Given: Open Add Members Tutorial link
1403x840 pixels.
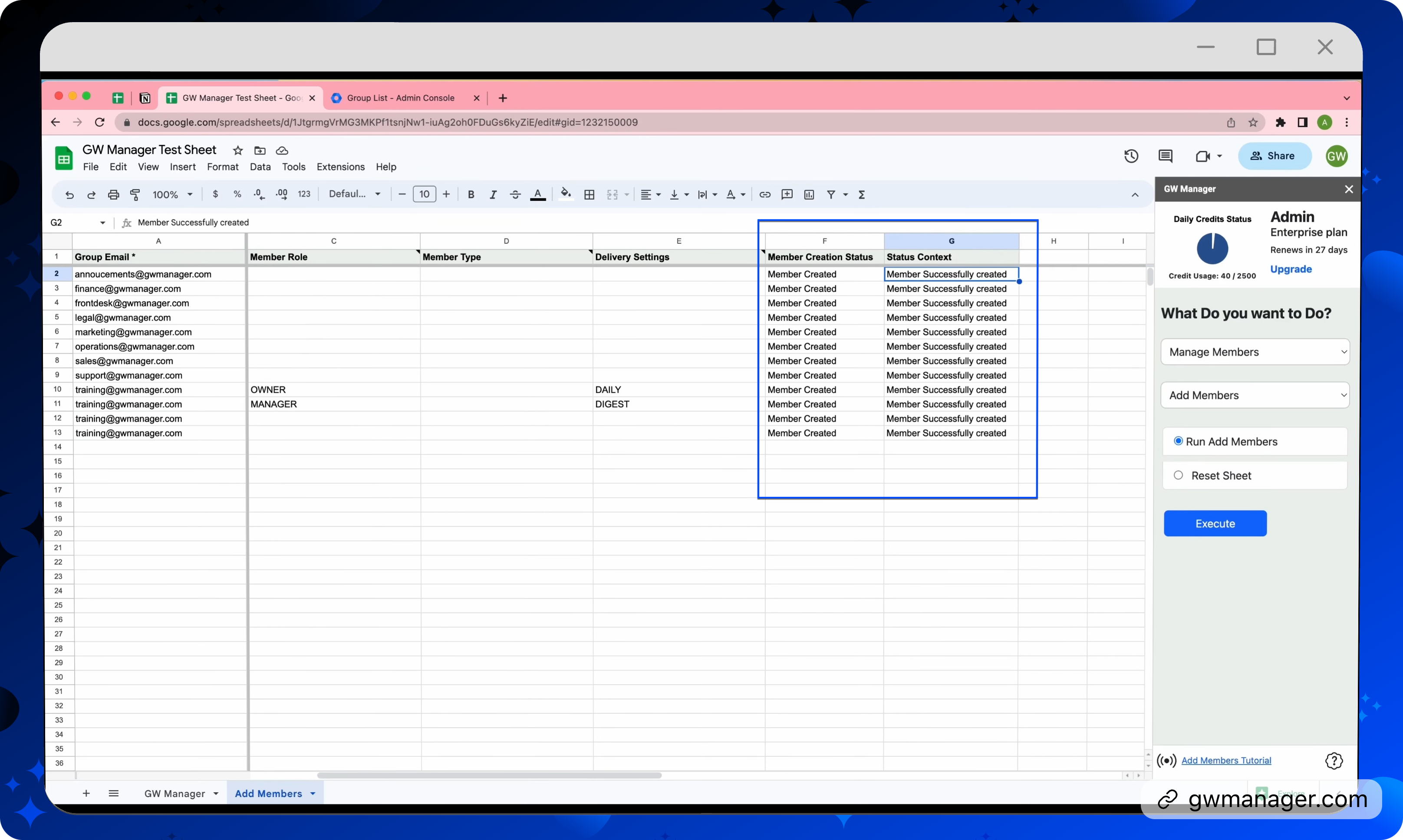Looking at the screenshot, I should pos(1226,760).
